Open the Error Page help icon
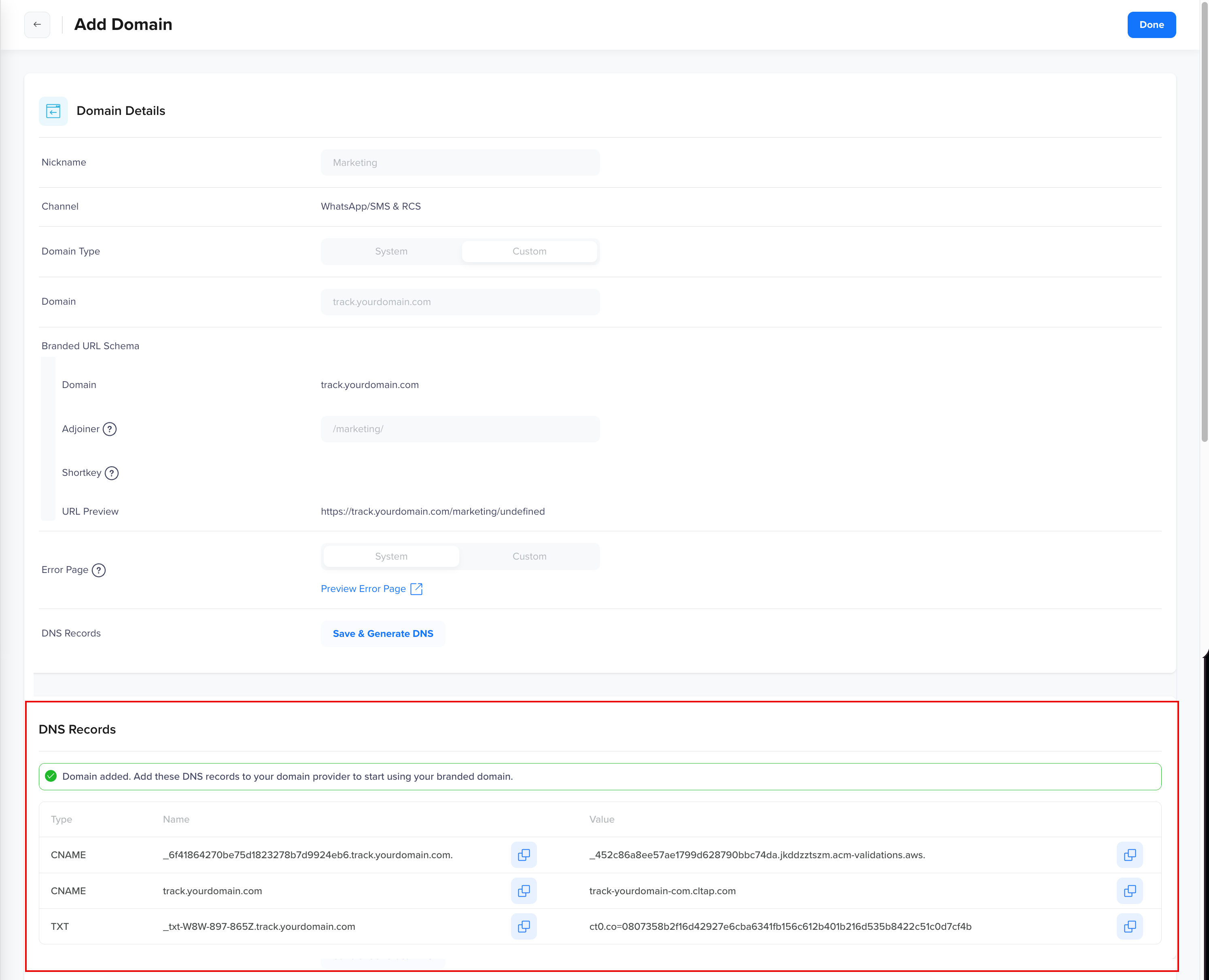The image size is (1209, 980). 99,570
